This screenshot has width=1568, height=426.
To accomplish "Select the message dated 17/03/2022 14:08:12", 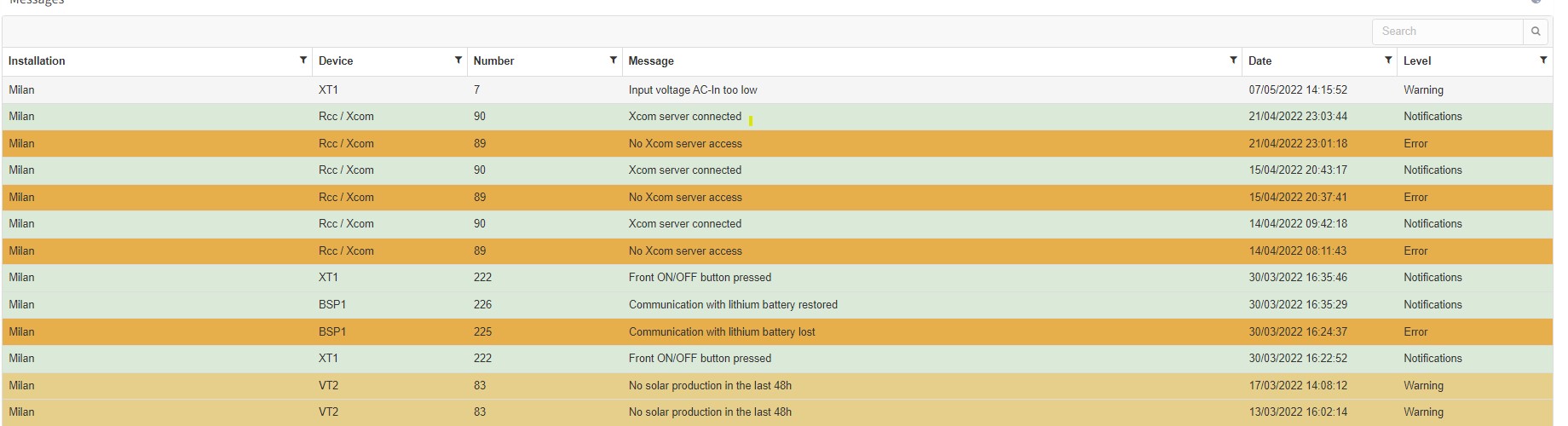I will (x=1298, y=386).
